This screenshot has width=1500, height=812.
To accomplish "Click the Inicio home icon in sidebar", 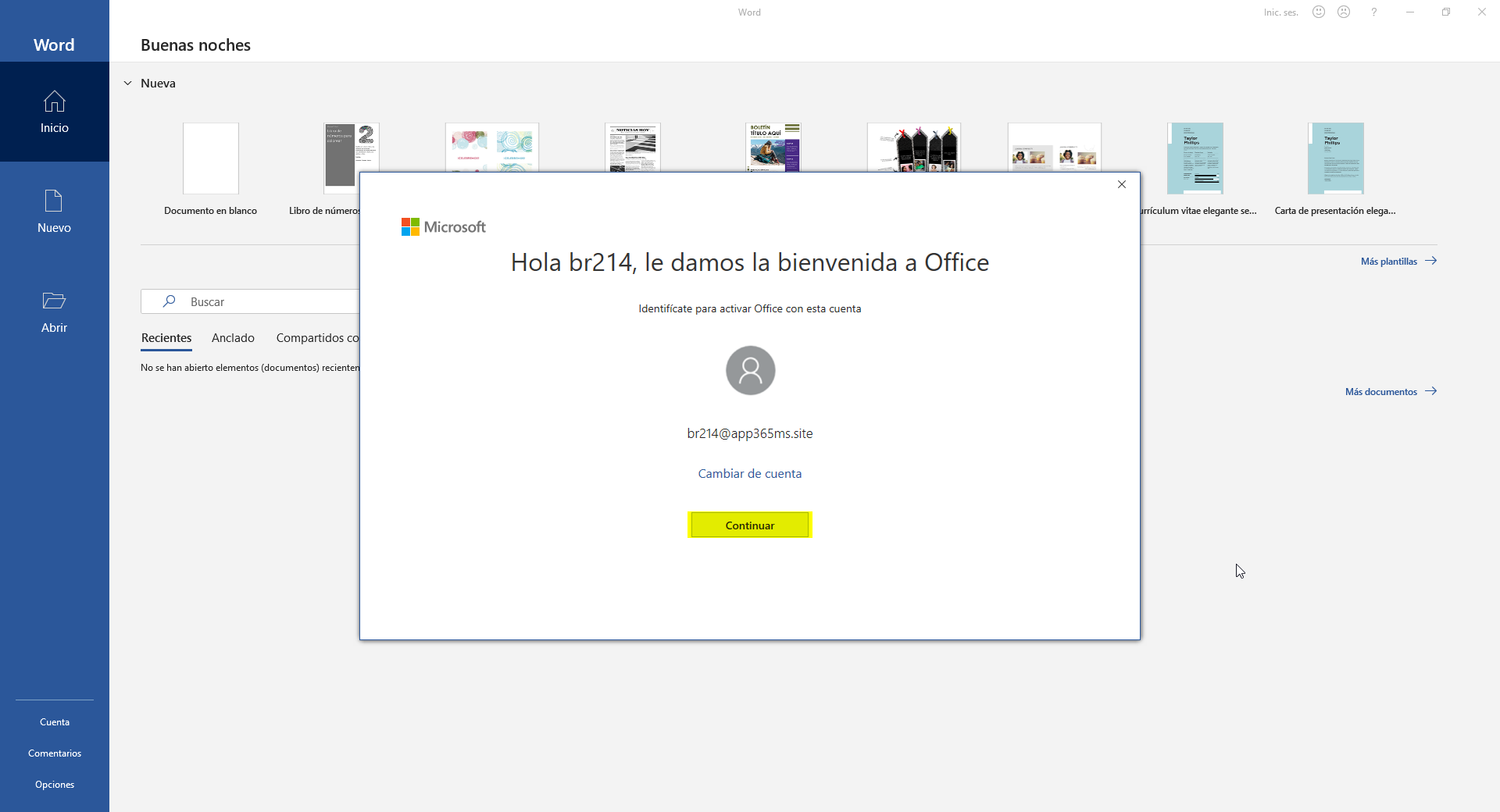I will (x=54, y=101).
